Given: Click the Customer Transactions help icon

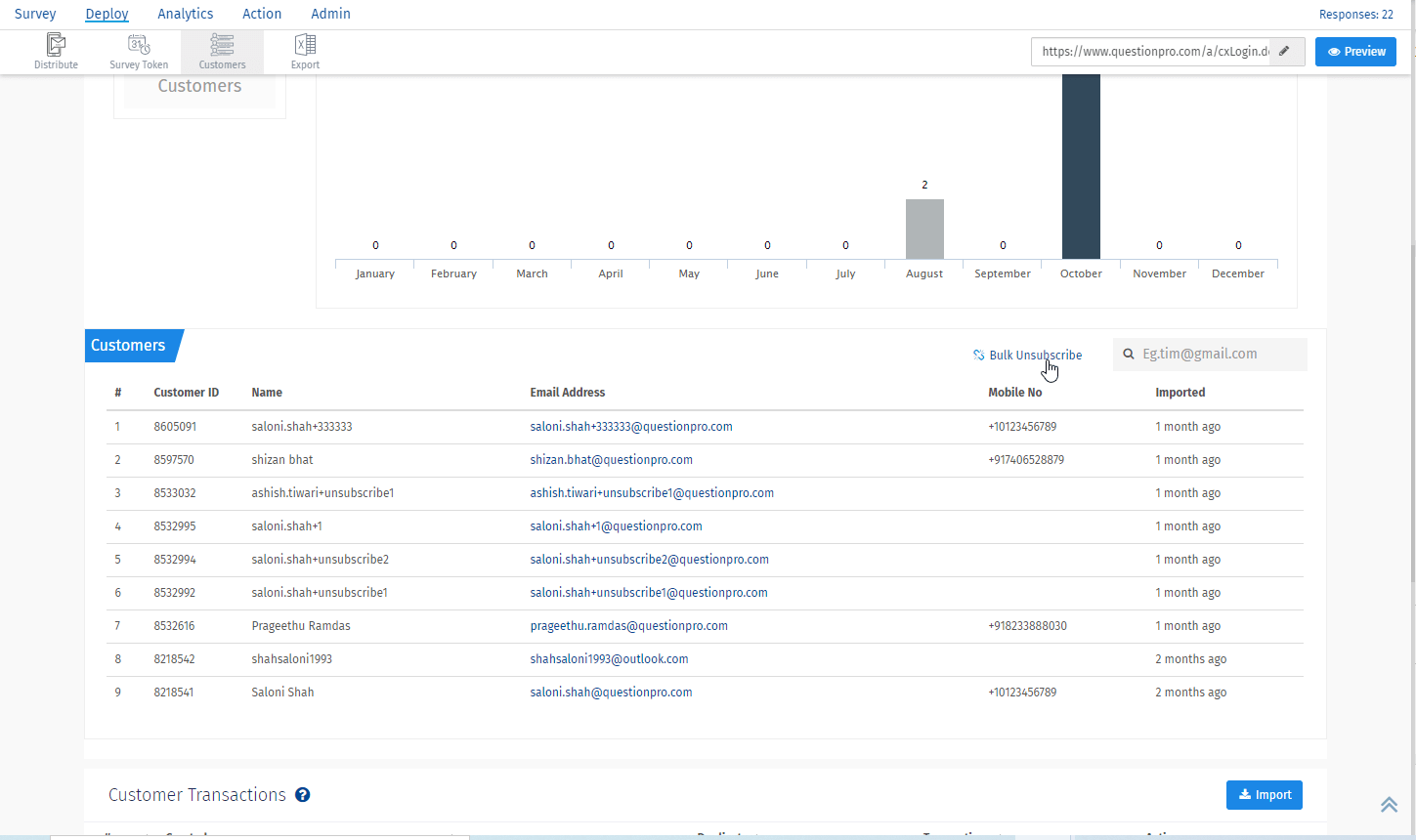Looking at the screenshot, I should coord(303,795).
